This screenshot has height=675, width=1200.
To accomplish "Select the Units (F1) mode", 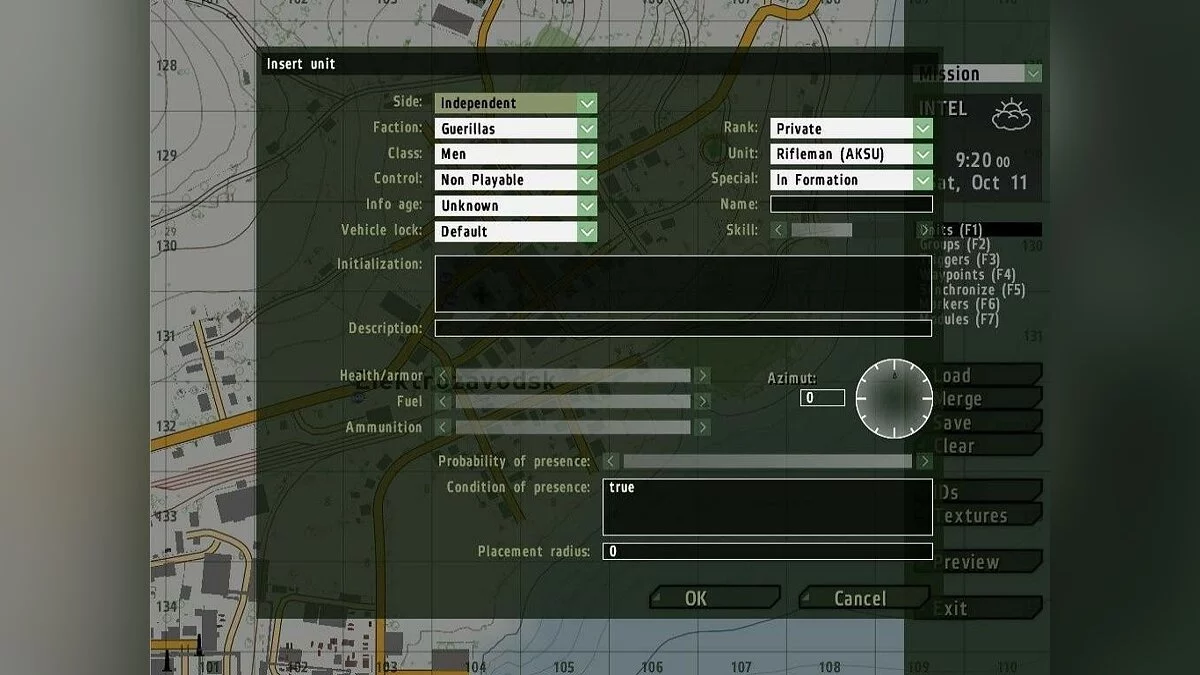I will (978, 230).
